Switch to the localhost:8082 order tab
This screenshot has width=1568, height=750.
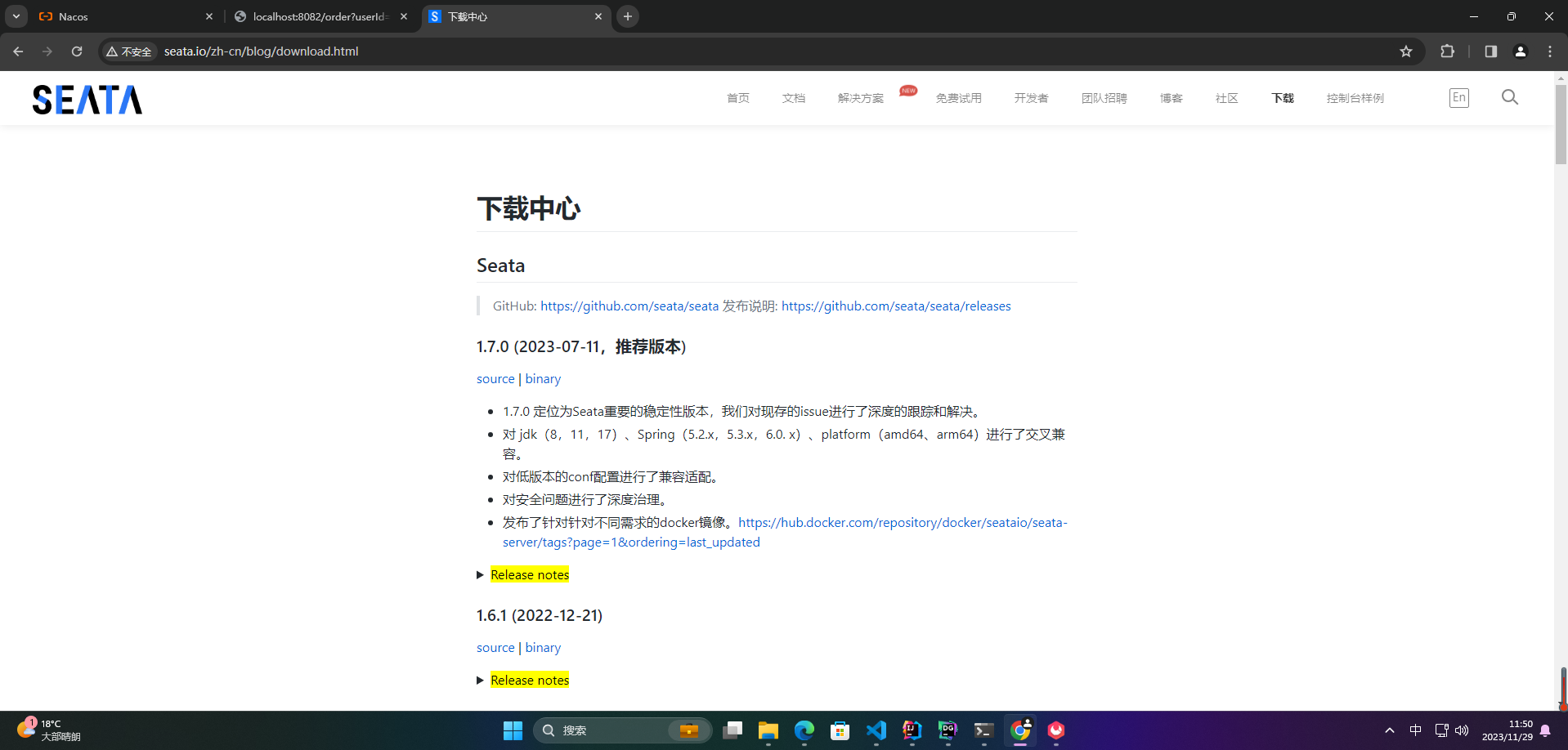[320, 16]
